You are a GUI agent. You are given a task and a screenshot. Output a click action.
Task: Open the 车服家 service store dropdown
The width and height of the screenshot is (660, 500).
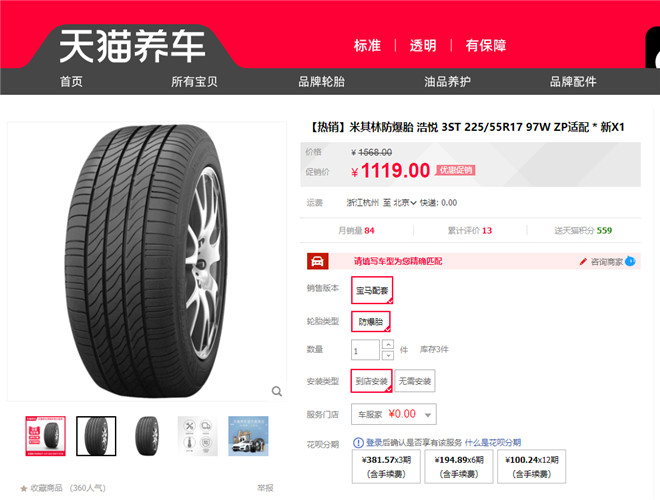pos(394,414)
